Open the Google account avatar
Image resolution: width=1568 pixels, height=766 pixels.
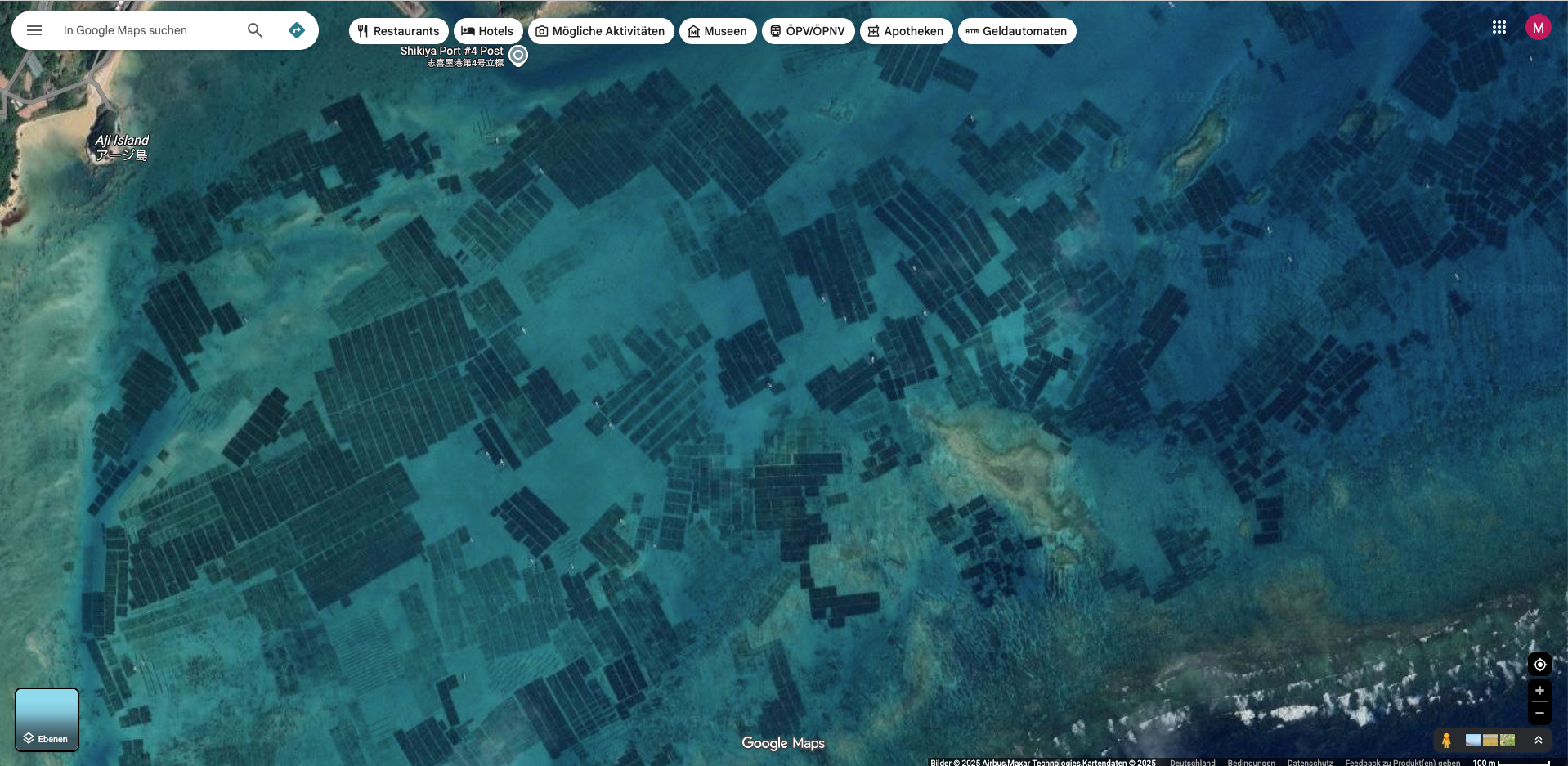[x=1538, y=27]
